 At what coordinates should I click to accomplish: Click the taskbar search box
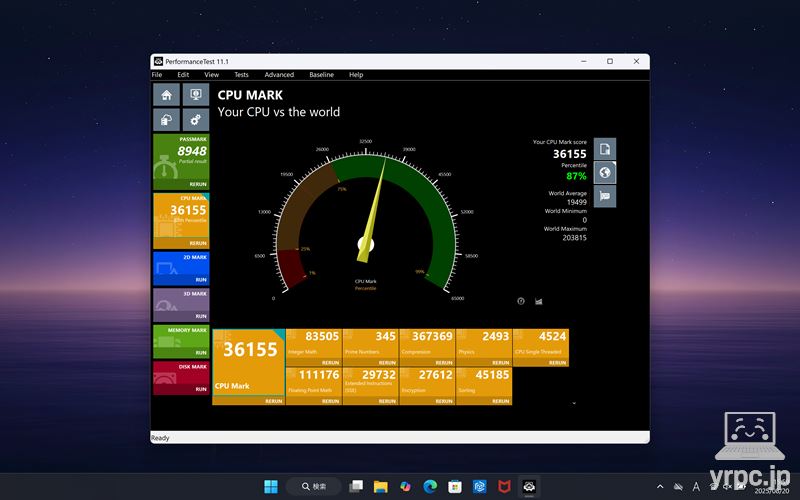[313, 486]
